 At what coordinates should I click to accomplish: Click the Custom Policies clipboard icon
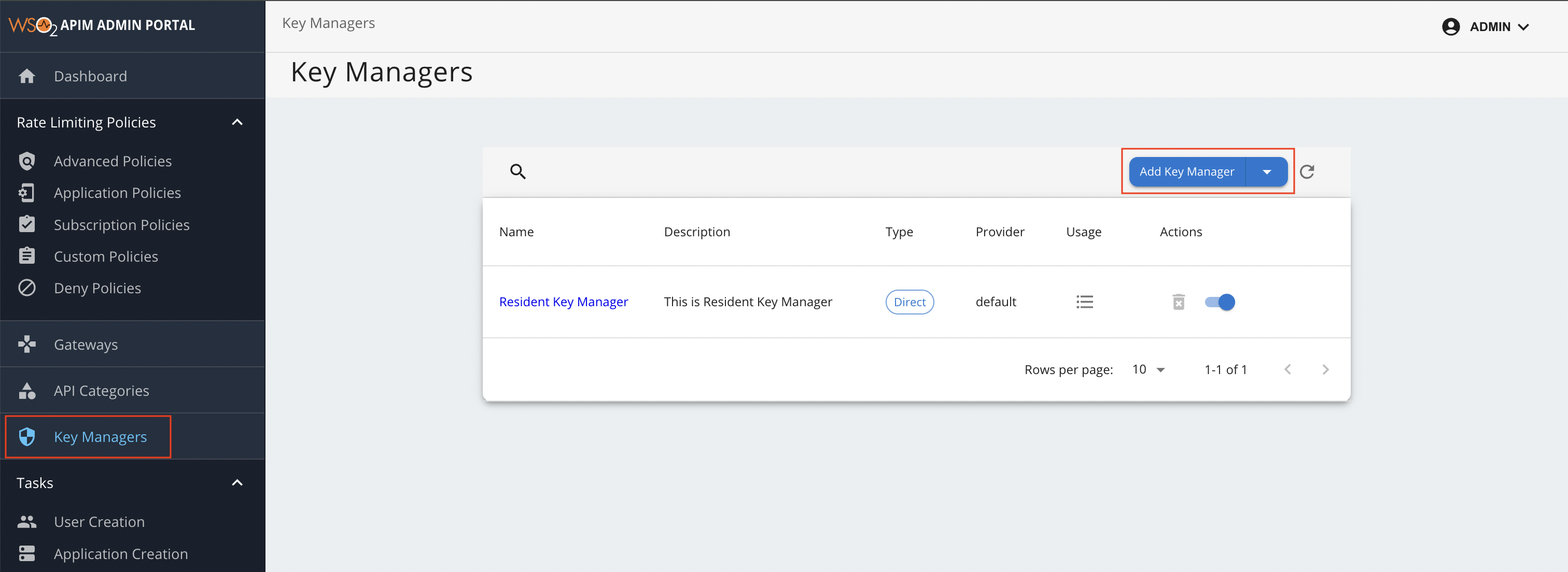[27, 255]
